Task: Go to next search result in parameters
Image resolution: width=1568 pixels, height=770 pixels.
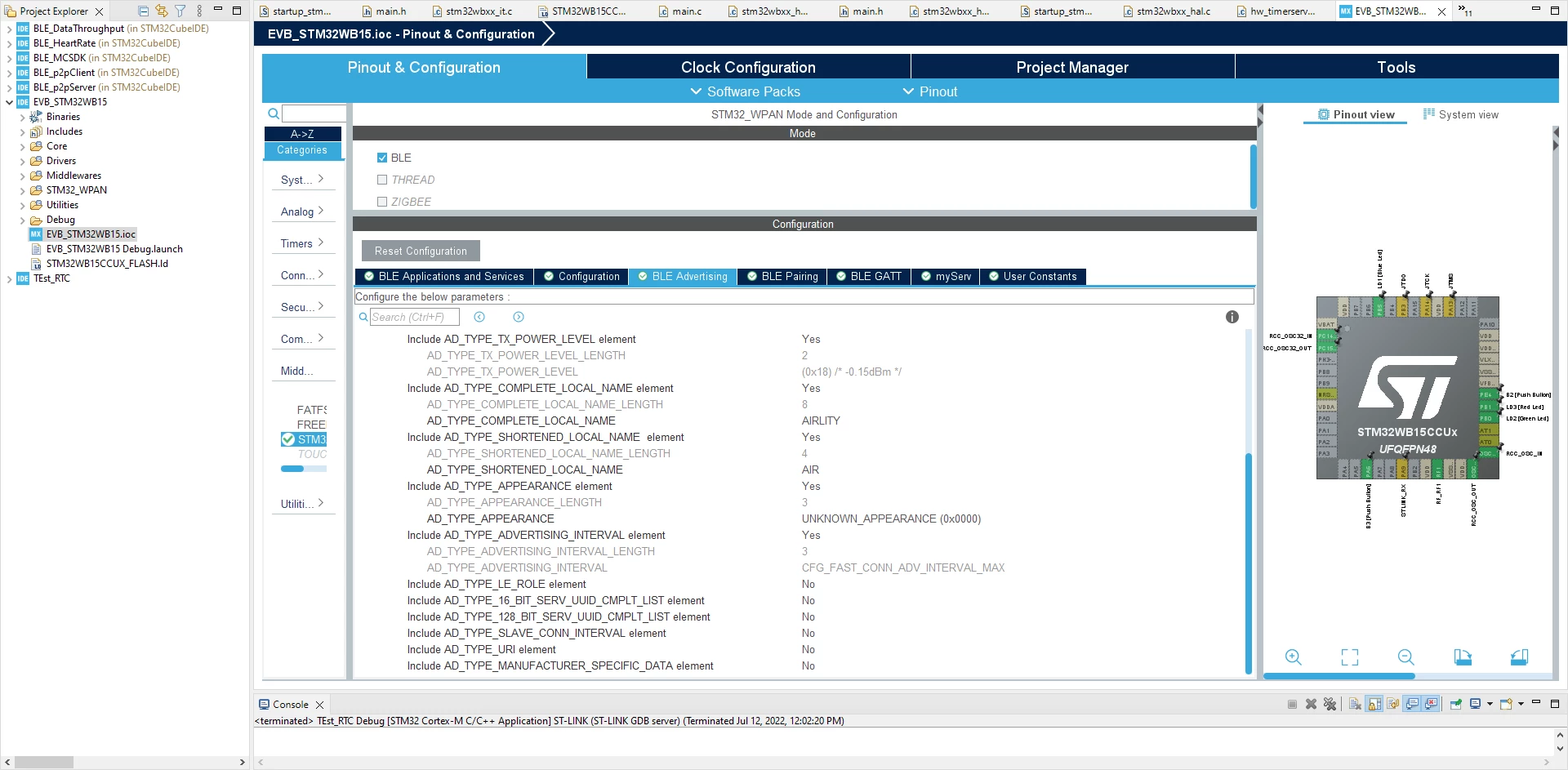Action: pos(519,317)
